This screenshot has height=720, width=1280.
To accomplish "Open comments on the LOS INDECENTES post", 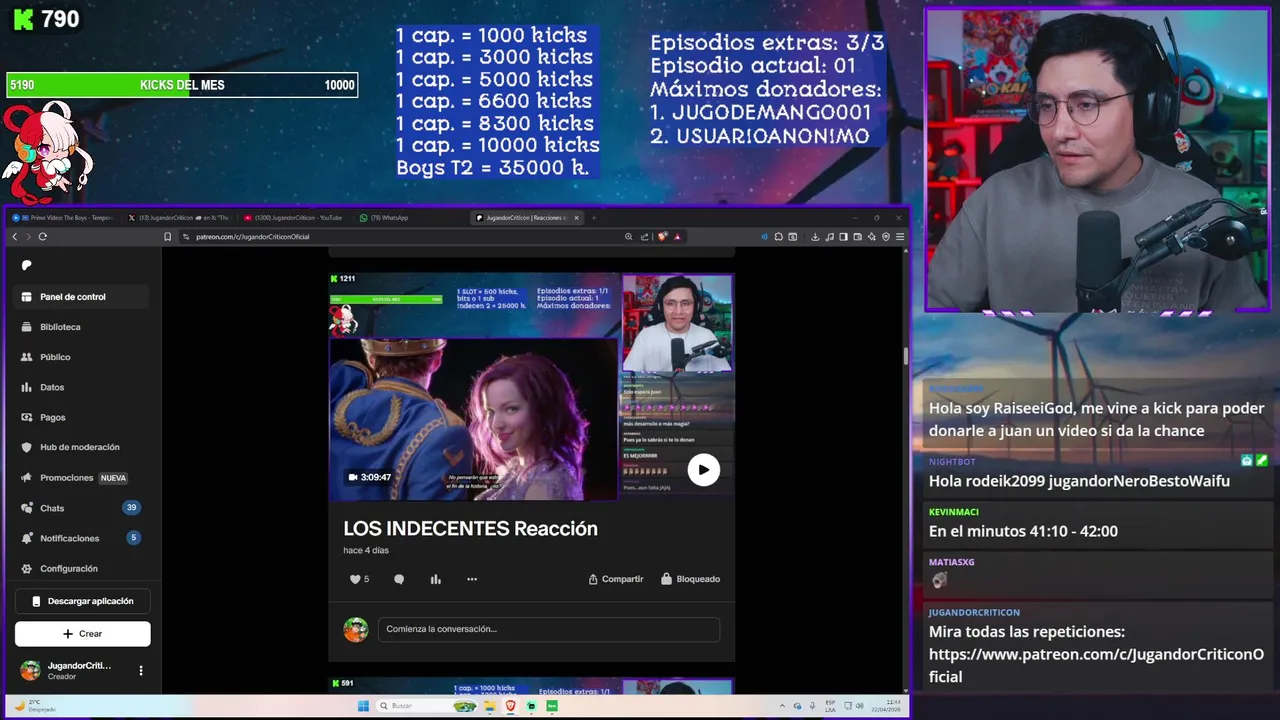I will (399, 579).
